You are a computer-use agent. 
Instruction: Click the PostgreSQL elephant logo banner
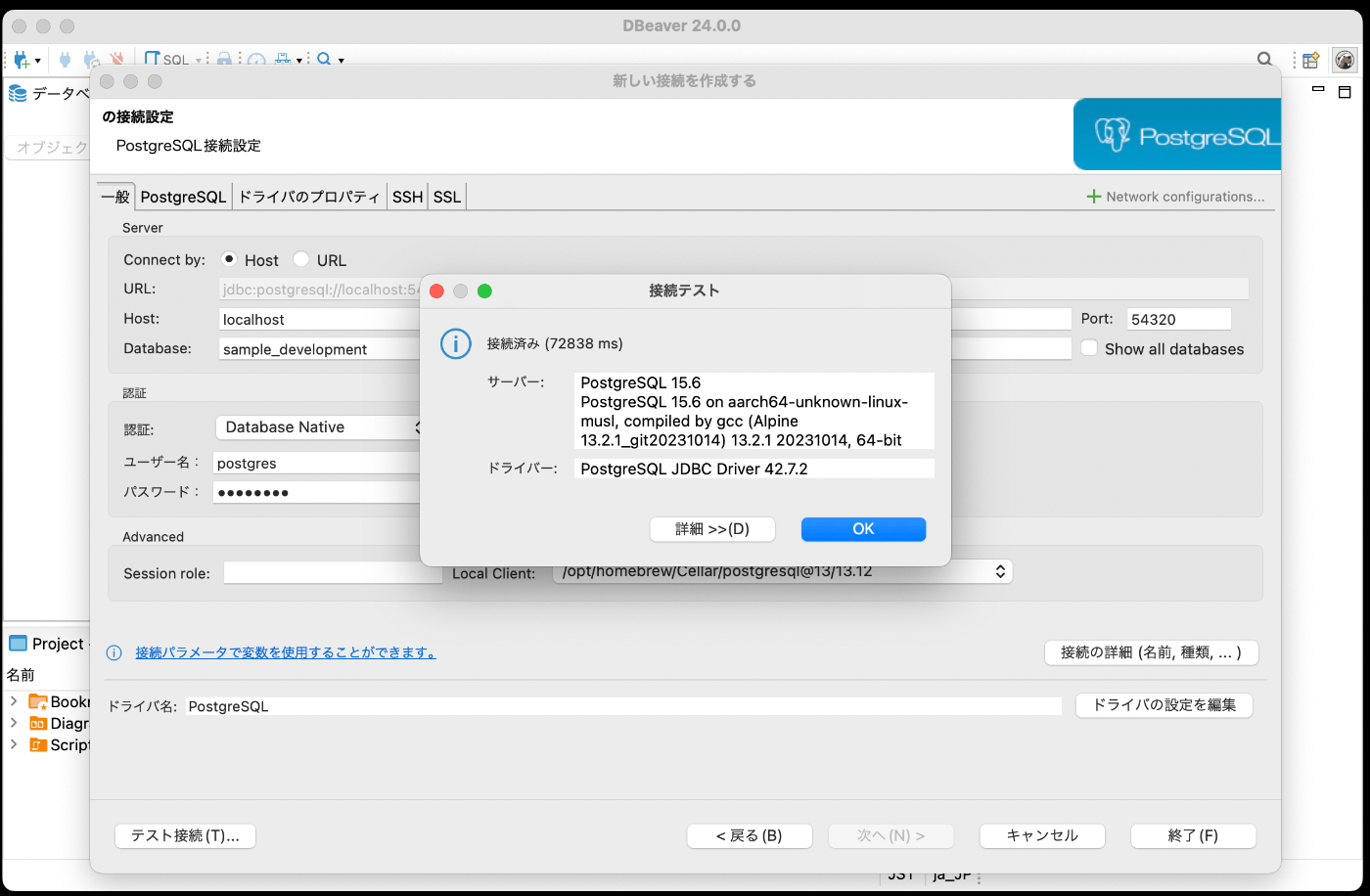point(1177,135)
